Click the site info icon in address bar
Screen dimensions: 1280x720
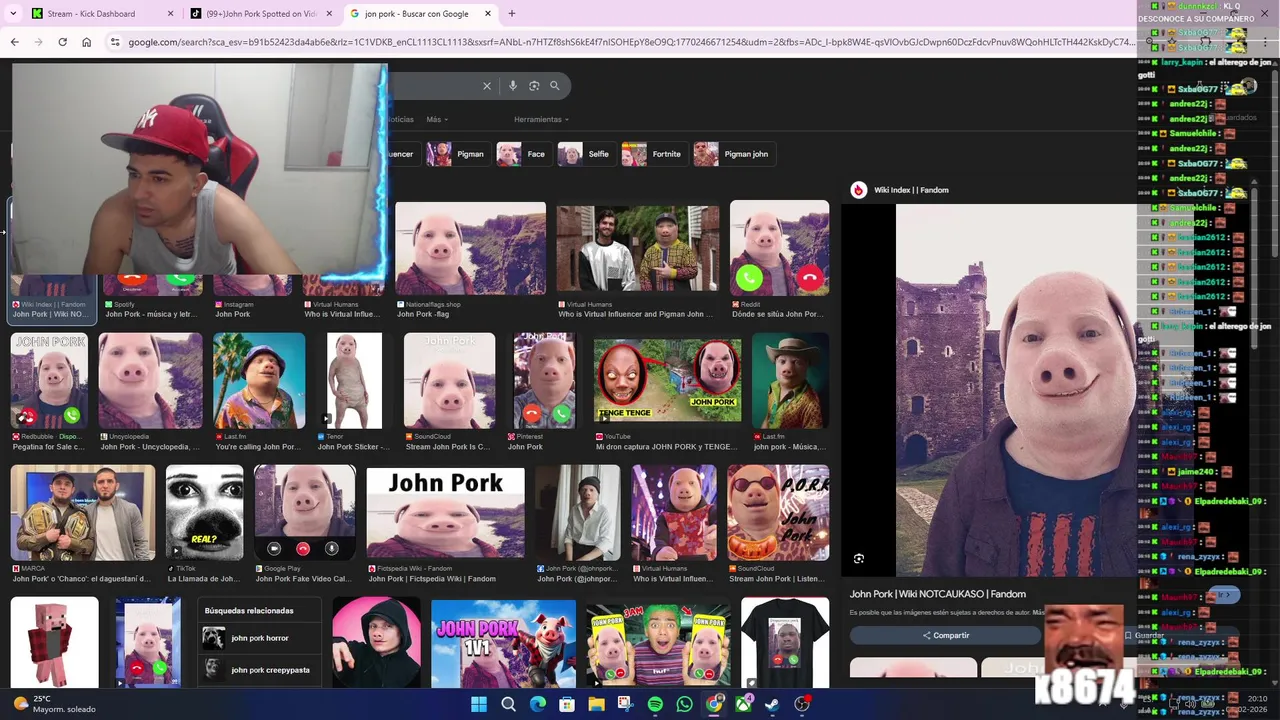click(115, 42)
